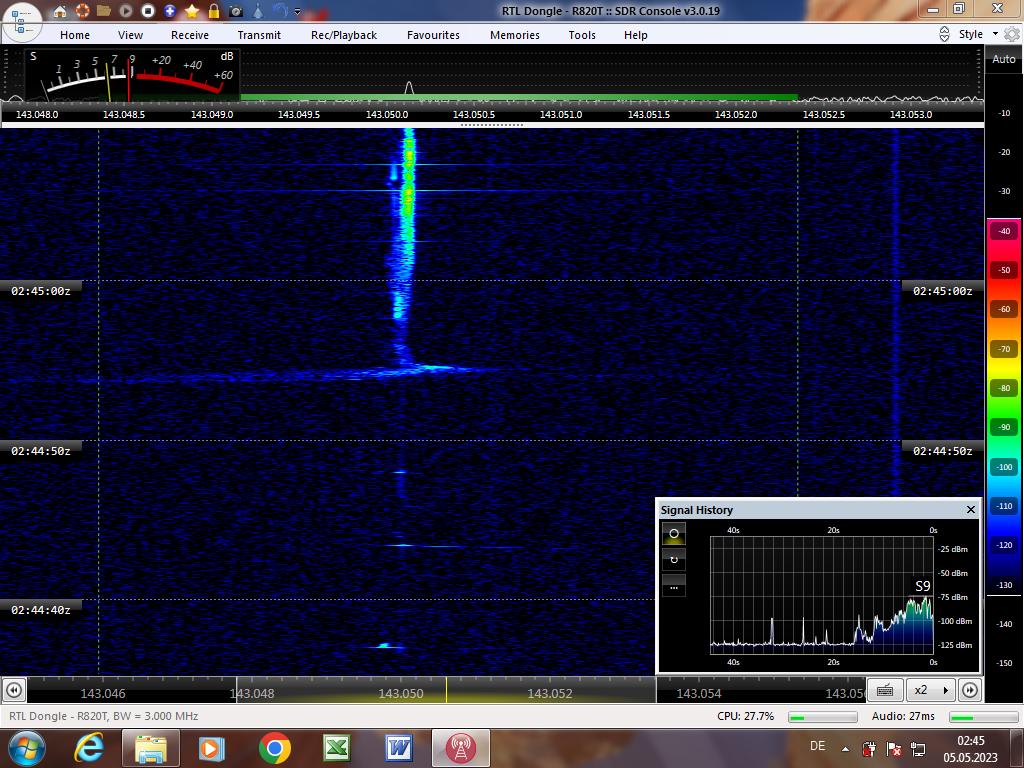Open the application menu orb
1024x768 pixels.
(22, 20)
